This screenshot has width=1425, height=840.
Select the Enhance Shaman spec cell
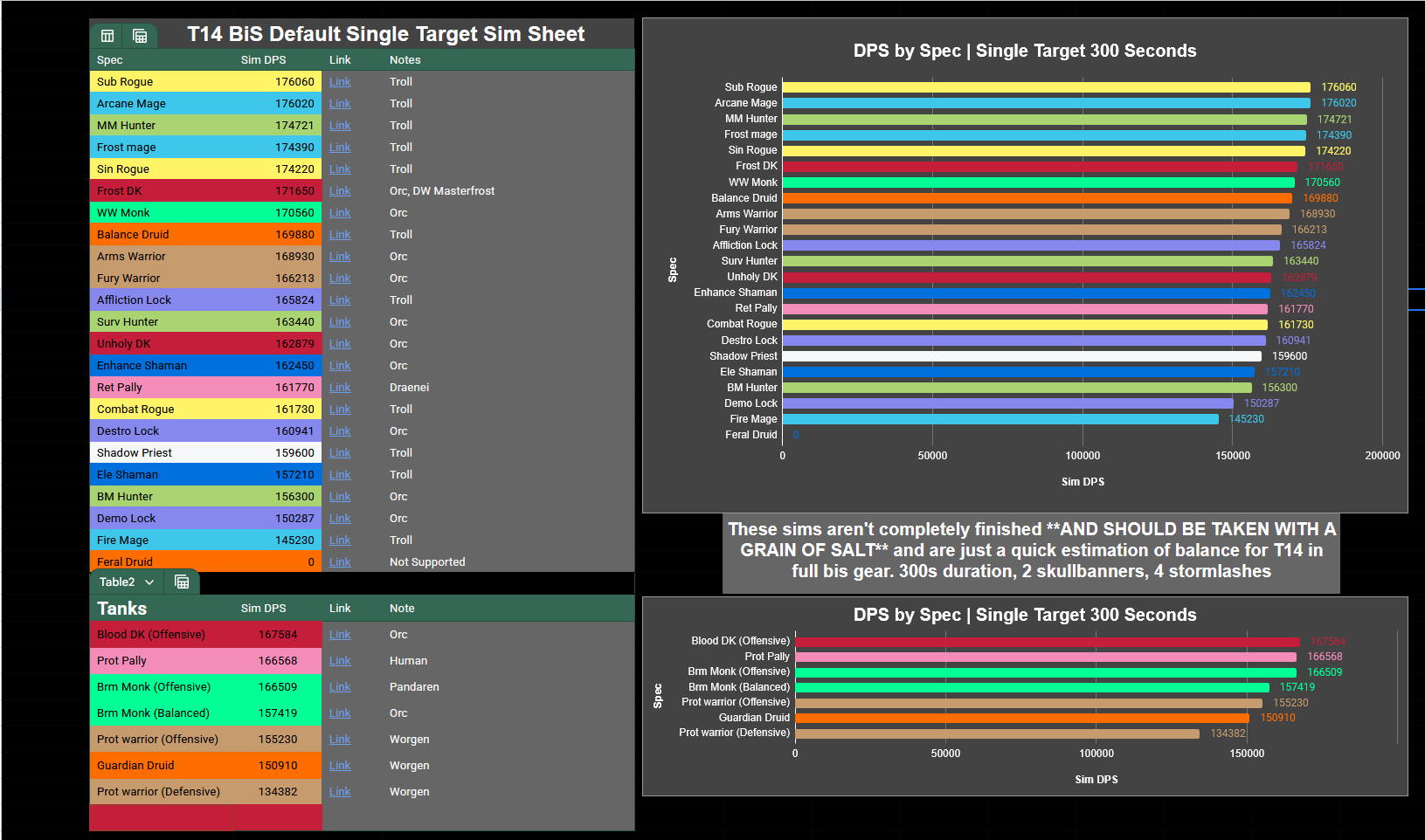tap(161, 366)
